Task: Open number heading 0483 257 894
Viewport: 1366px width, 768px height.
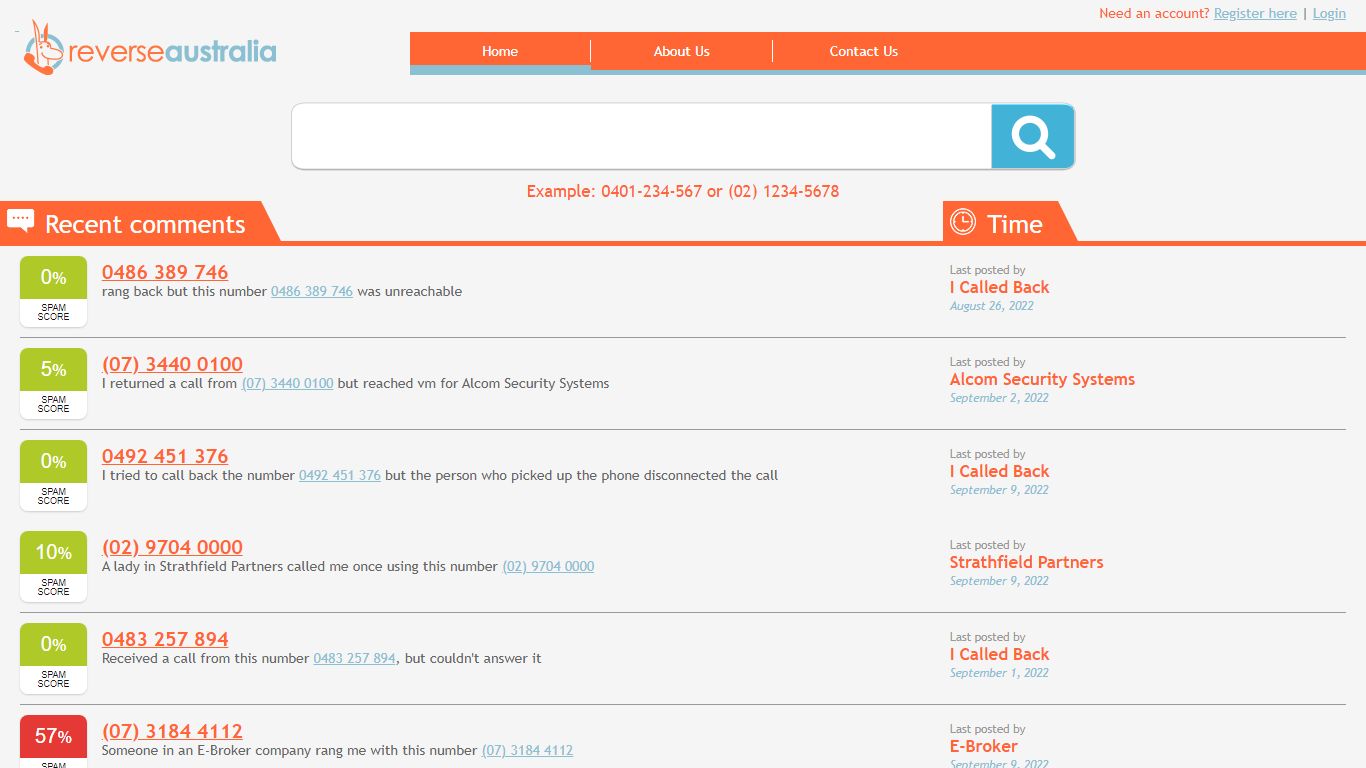Action: pyautogui.click(x=165, y=639)
